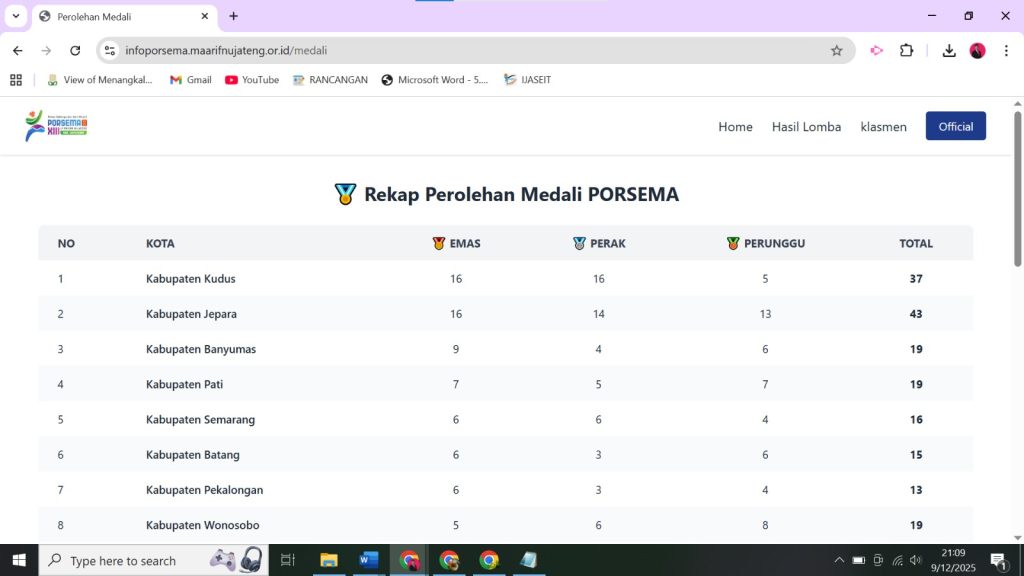1024x576 pixels.
Task: Open your Chrome profile avatar
Action: [x=977, y=49]
